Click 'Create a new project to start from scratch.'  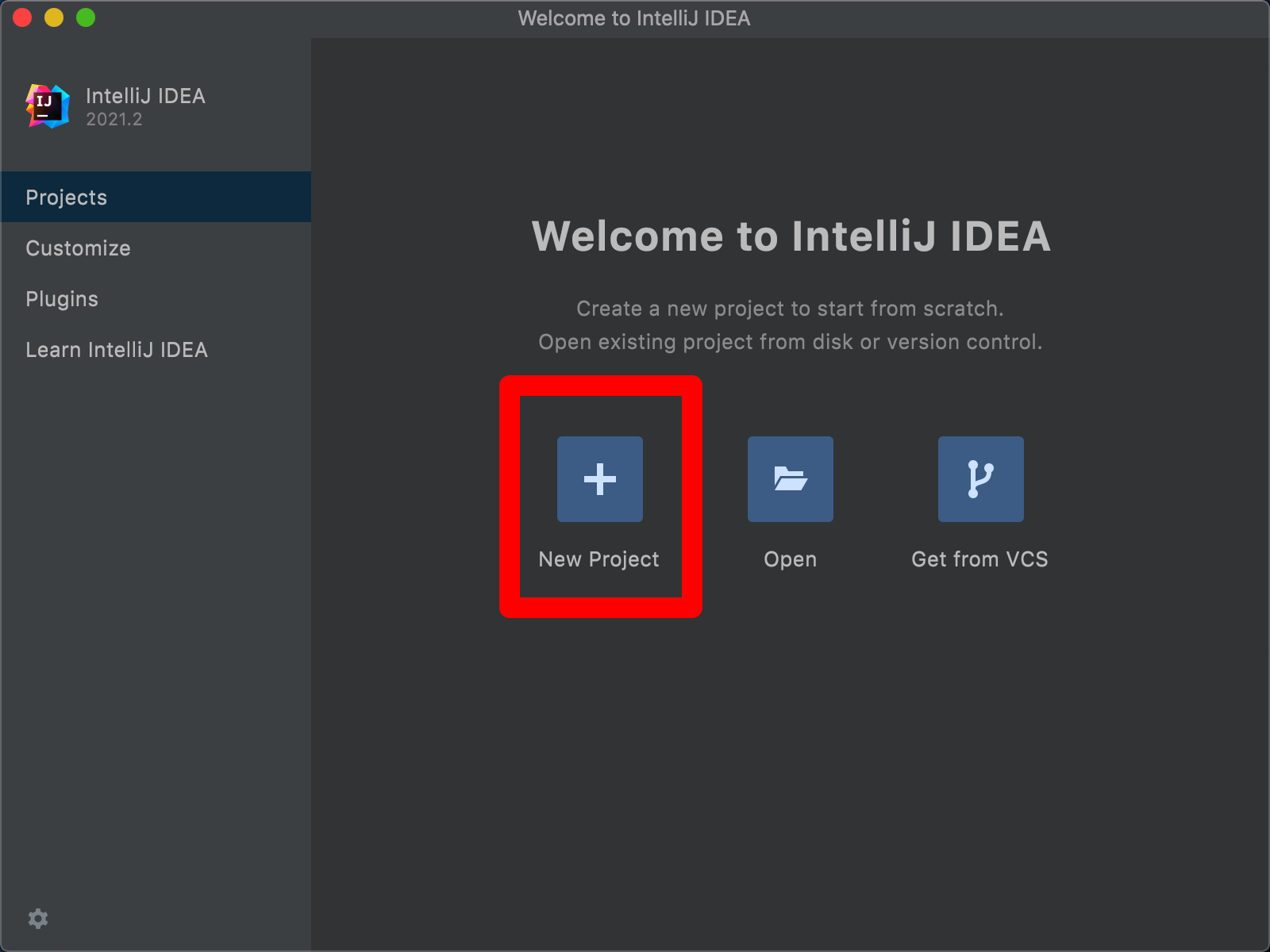(791, 309)
